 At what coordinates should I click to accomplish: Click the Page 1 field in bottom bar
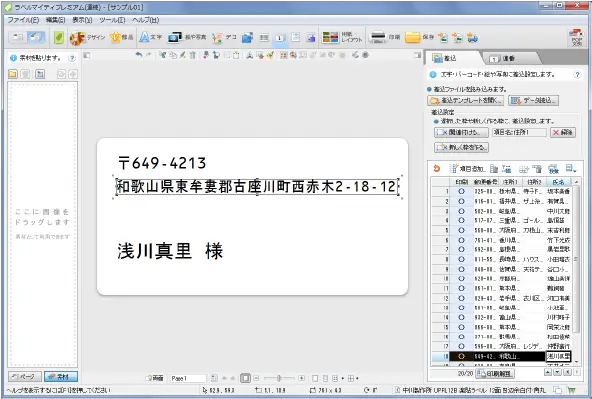pyautogui.click(x=188, y=378)
